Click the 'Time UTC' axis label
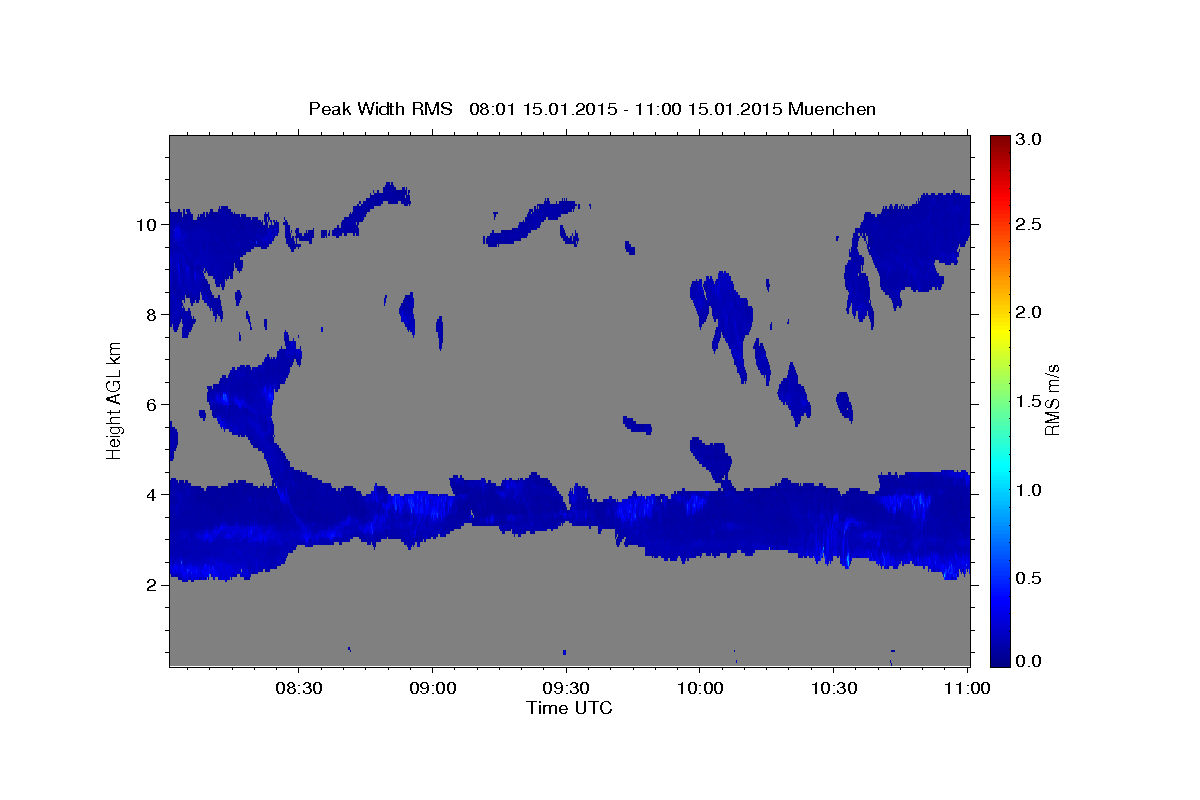This screenshot has width=1200, height=800. (569, 708)
